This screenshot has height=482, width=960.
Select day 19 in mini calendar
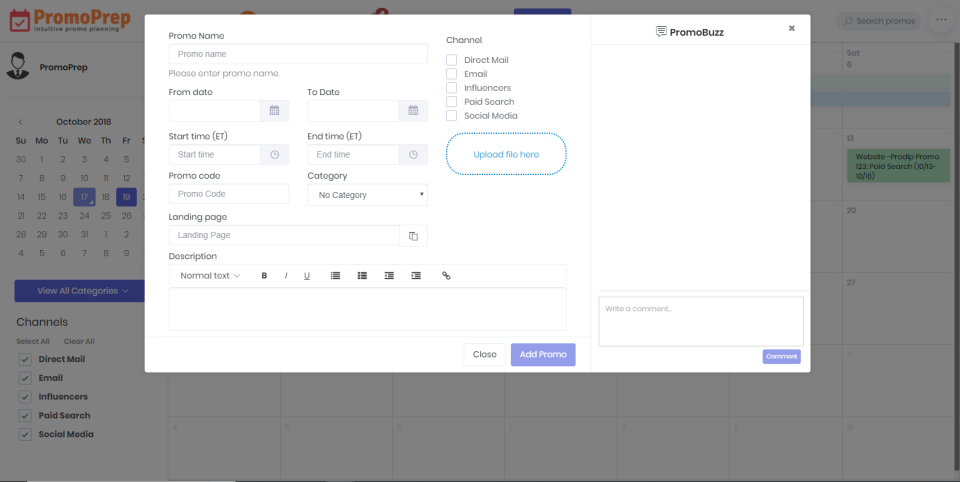[126, 197]
